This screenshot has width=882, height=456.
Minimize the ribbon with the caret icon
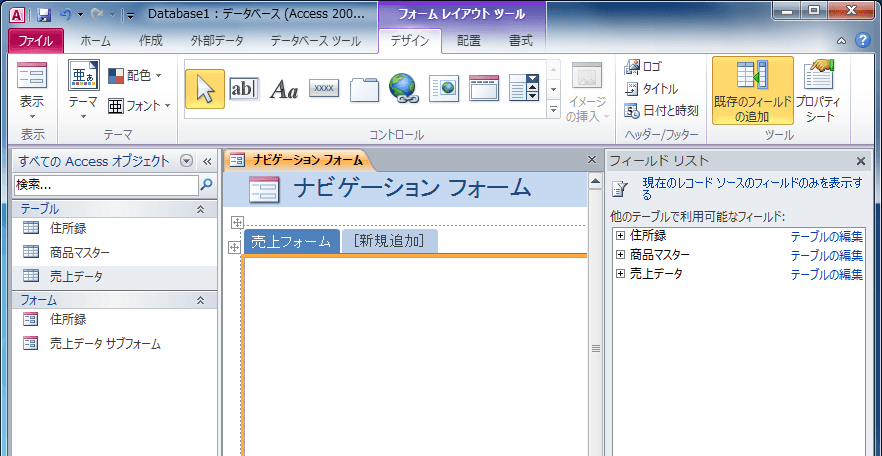pyautogui.click(x=842, y=40)
